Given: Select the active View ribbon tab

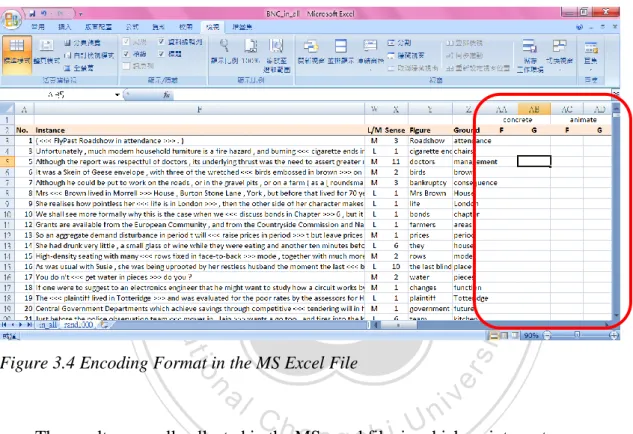Looking at the screenshot, I should pos(212,27).
